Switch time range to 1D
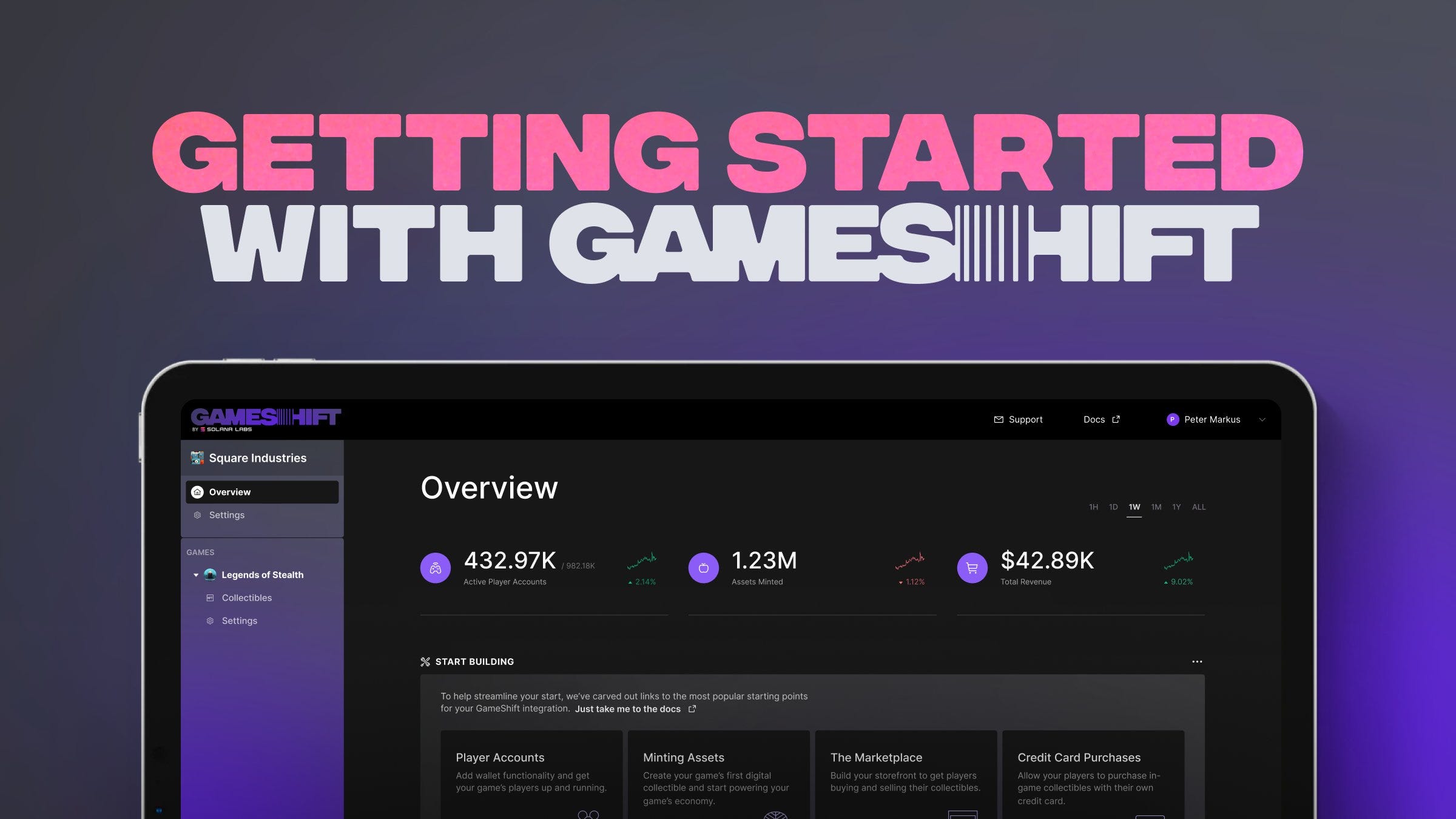This screenshot has width=1456, height=819. coord(1113,507)
